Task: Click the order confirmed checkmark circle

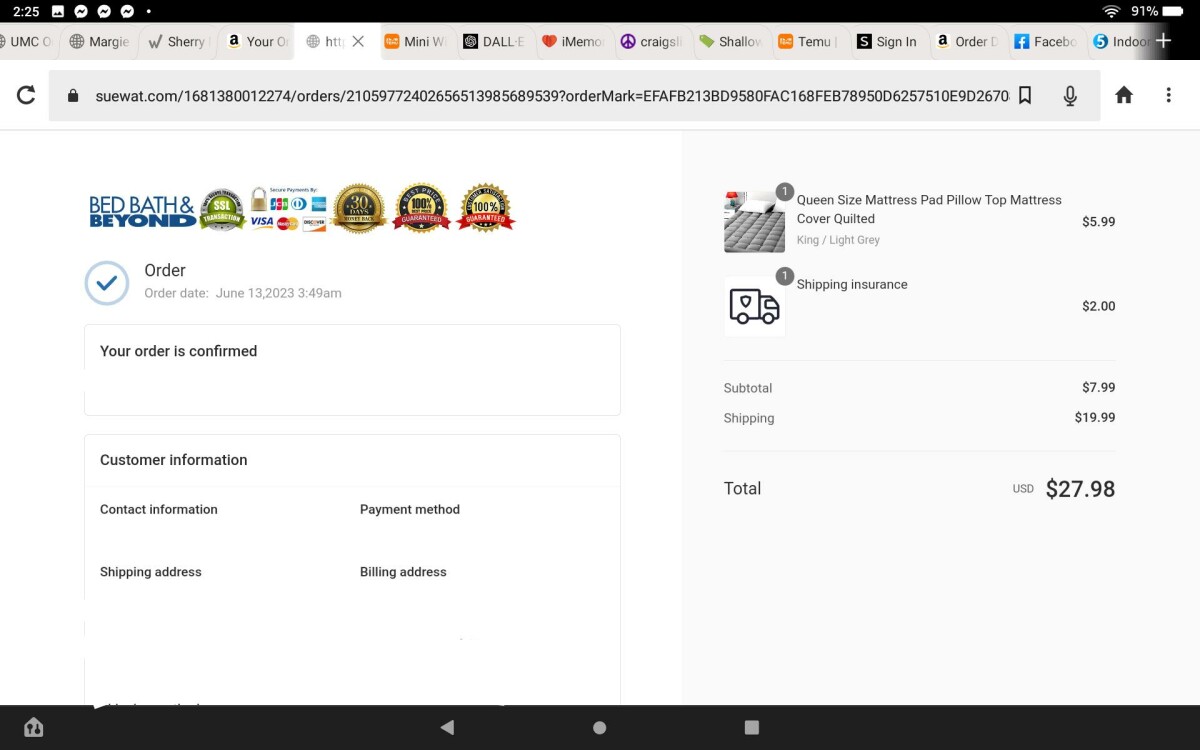Action: pyautogui.click(x=106, y=283)
